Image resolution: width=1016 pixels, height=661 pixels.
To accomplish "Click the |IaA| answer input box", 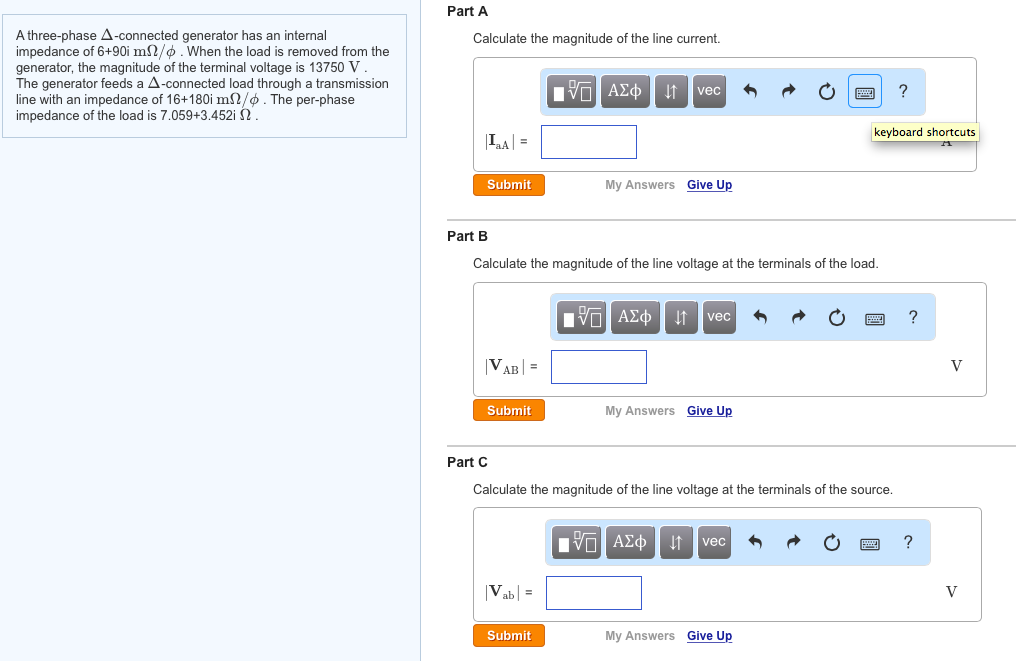I will click(x=588, y=141).
